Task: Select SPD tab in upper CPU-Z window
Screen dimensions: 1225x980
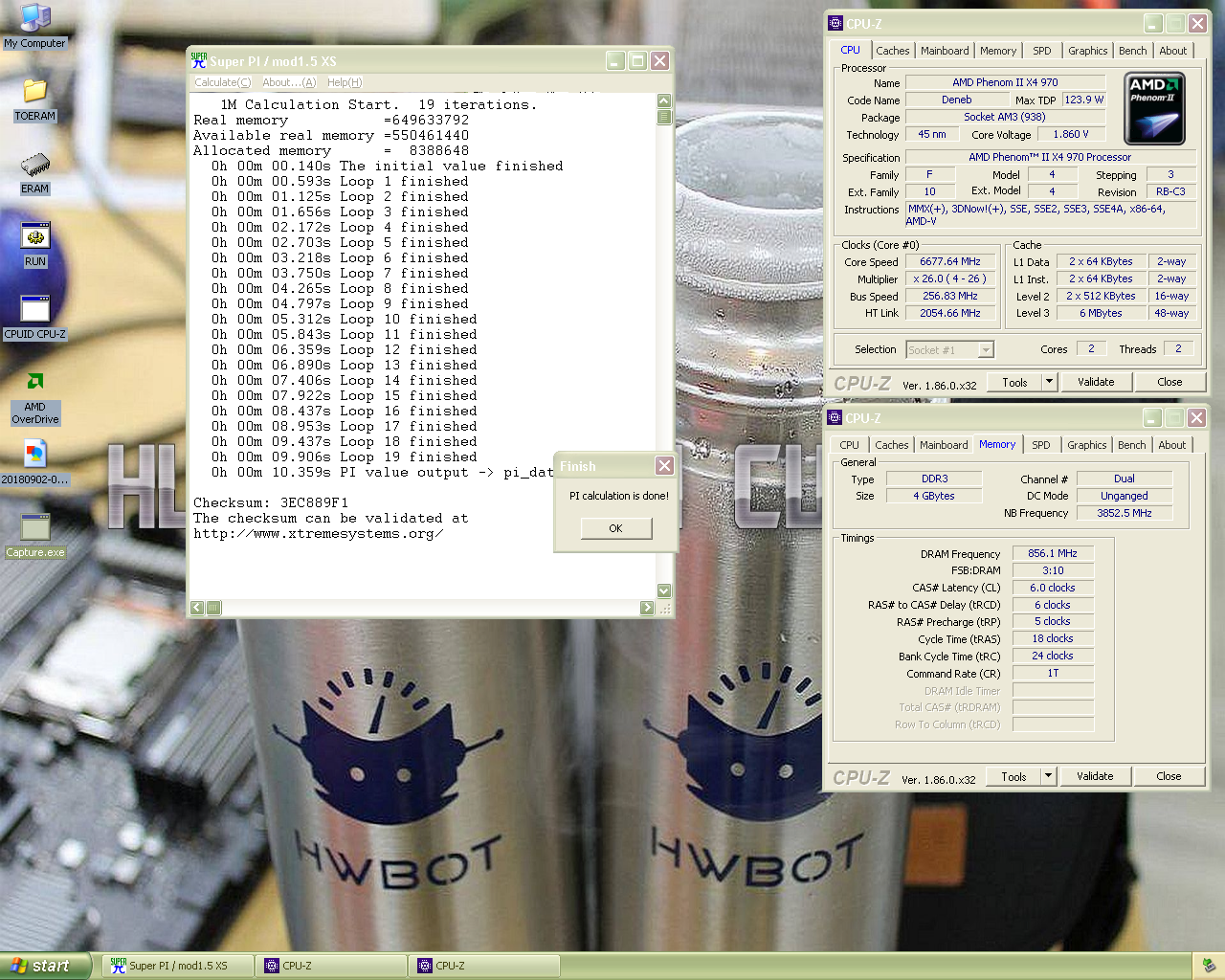Action: tap(1042, 51)
